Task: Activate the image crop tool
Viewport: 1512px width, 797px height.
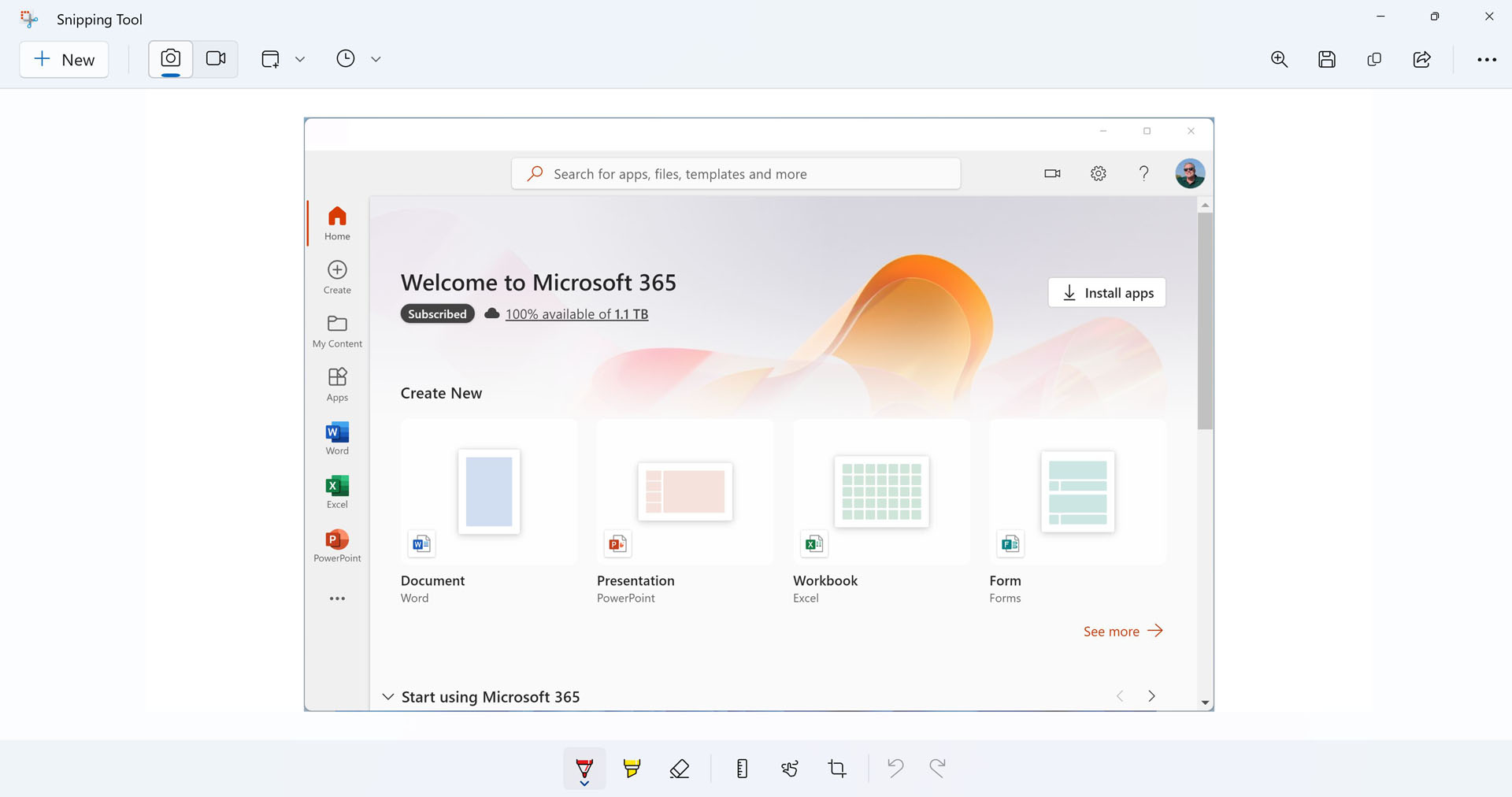Action: (837, 768)
